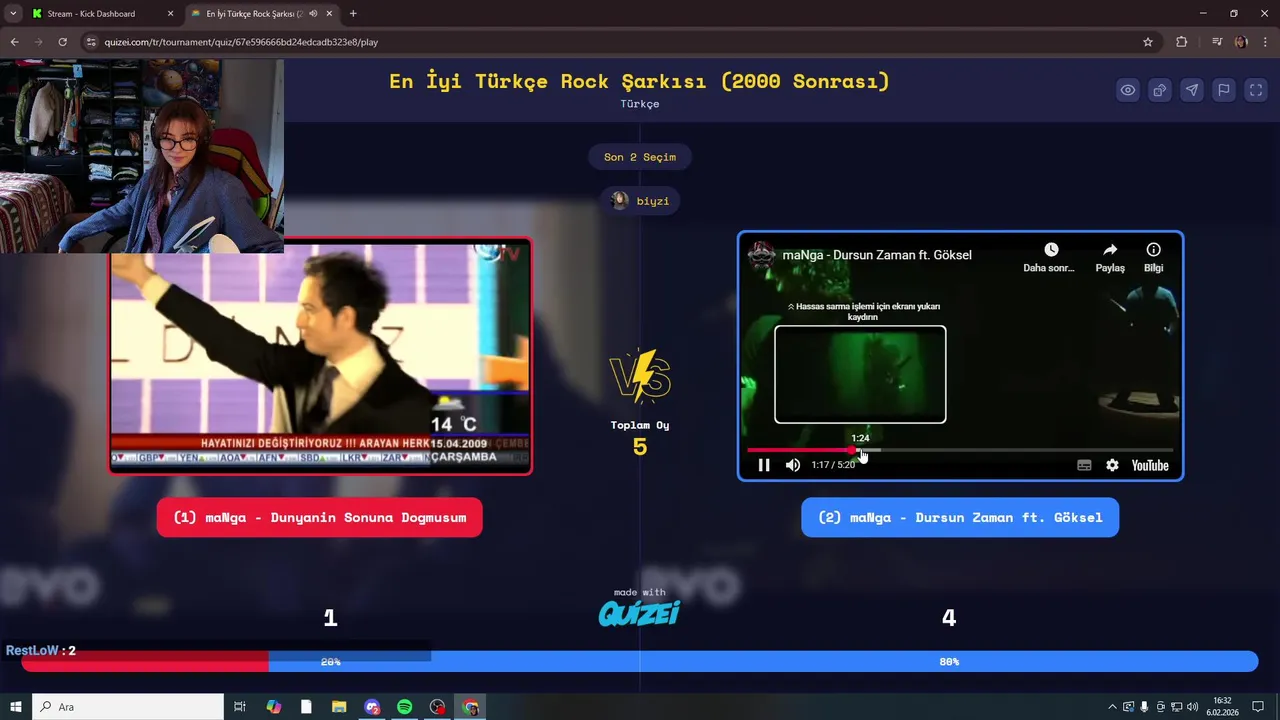1280x720 pixels.
Task: Click the Bilgi info icon
Action: coord(1153,250)
